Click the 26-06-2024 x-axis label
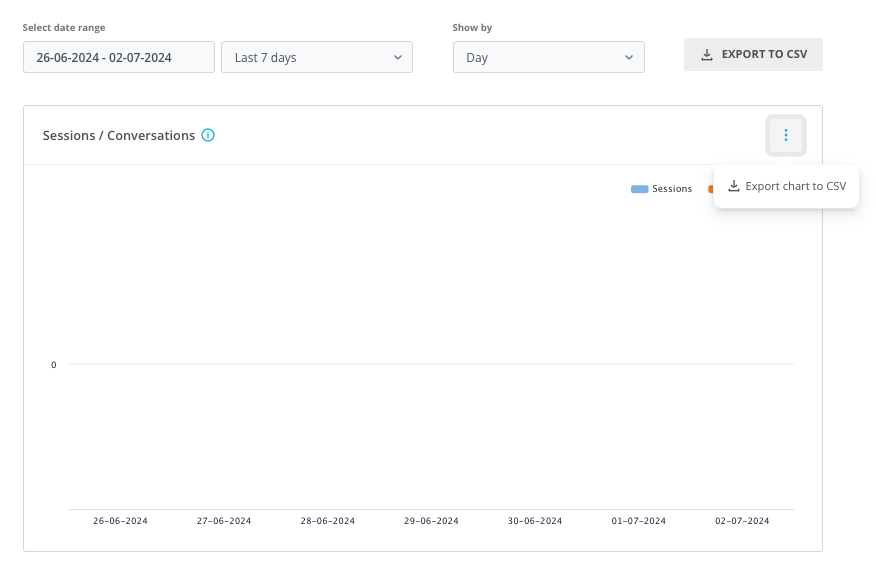 tap(120, 521)
